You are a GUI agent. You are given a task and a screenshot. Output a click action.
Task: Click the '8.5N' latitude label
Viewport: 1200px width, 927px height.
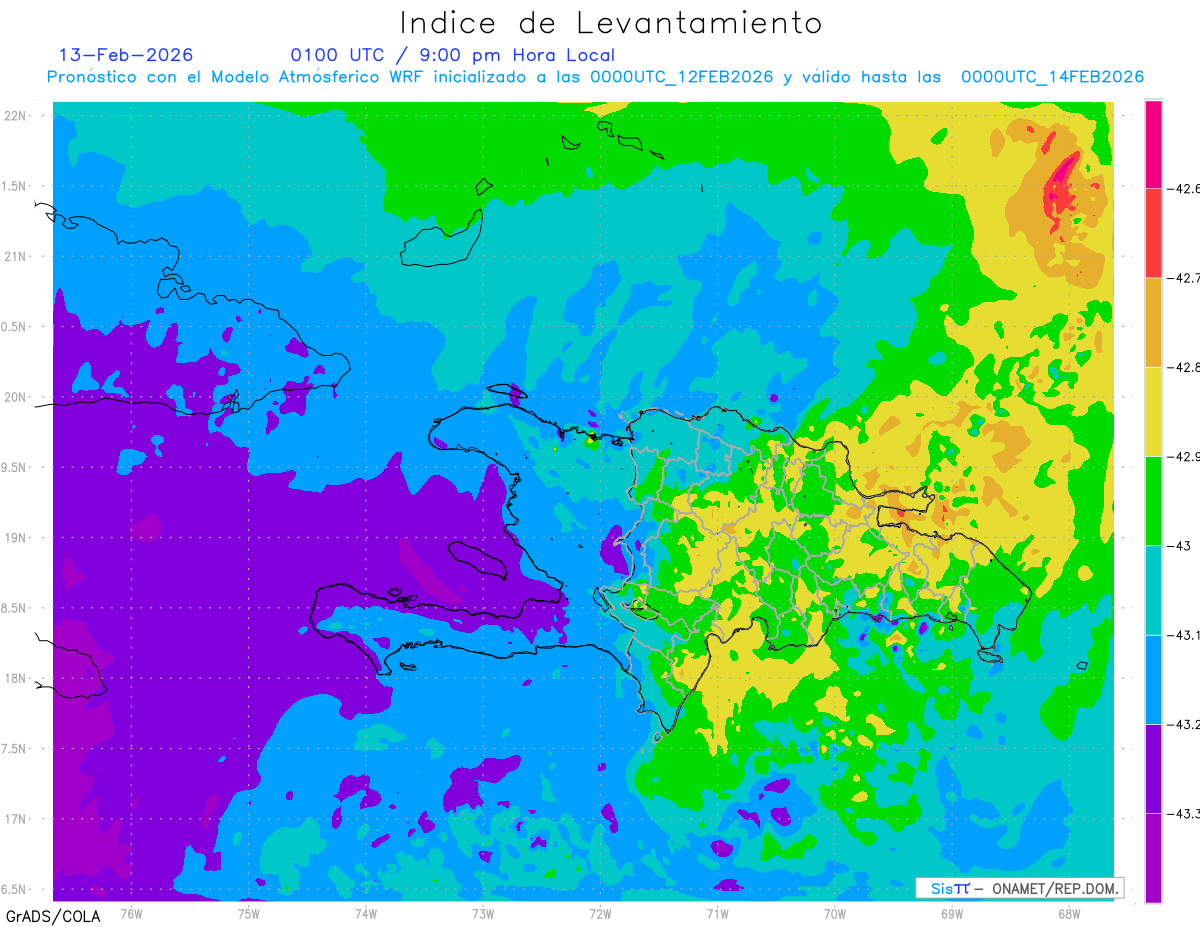15,608
